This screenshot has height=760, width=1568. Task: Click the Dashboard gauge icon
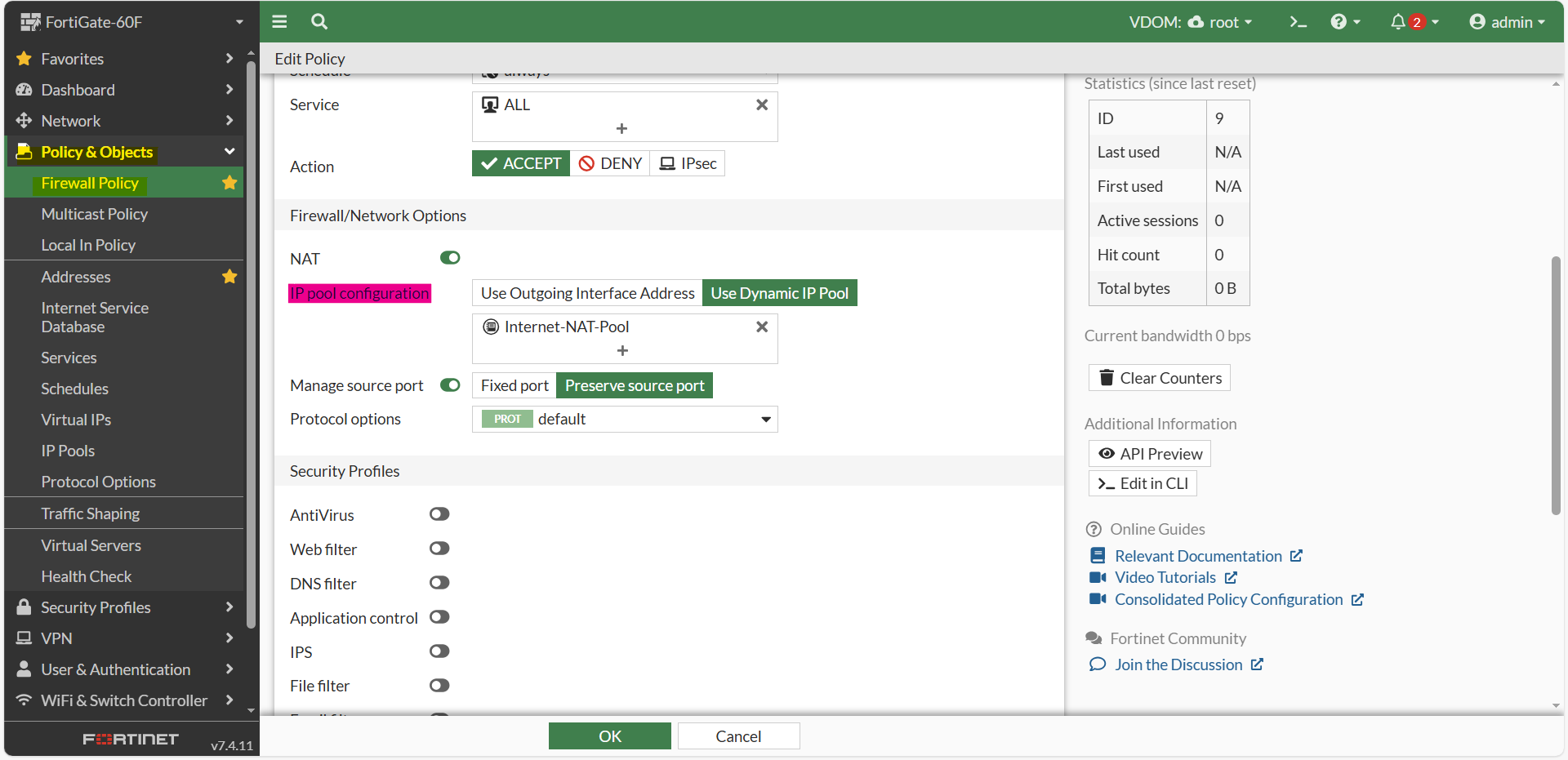pos(24,90)
